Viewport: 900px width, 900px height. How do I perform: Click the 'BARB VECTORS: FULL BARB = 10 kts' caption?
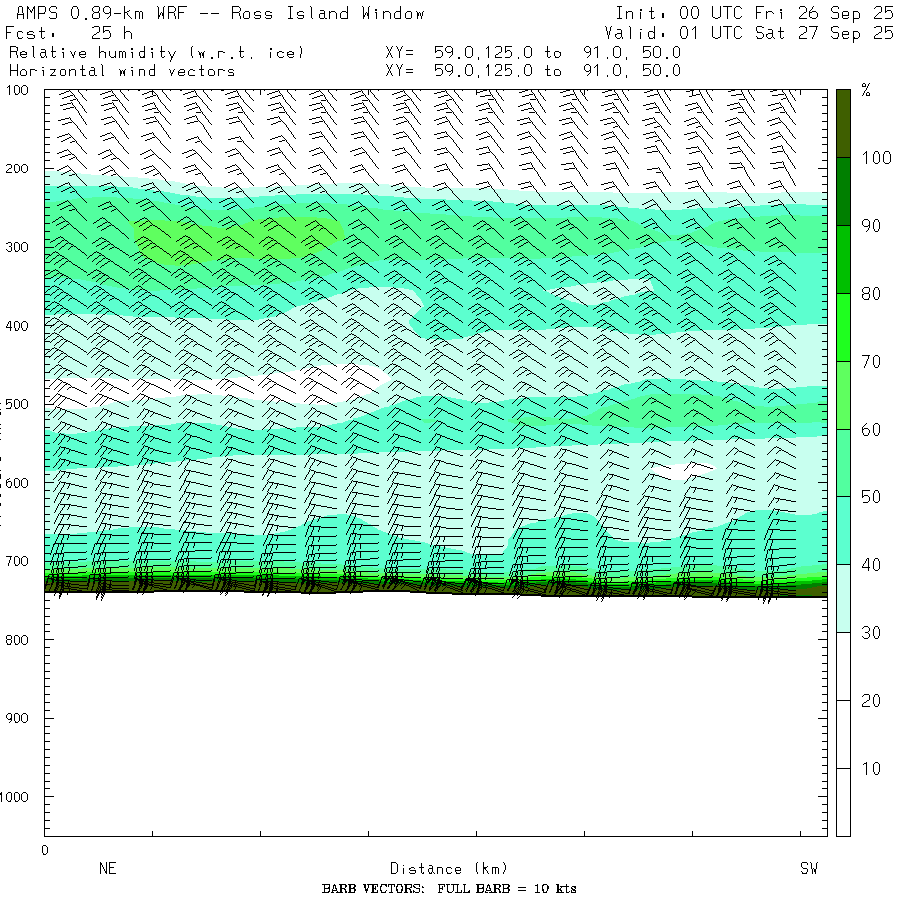449,889
